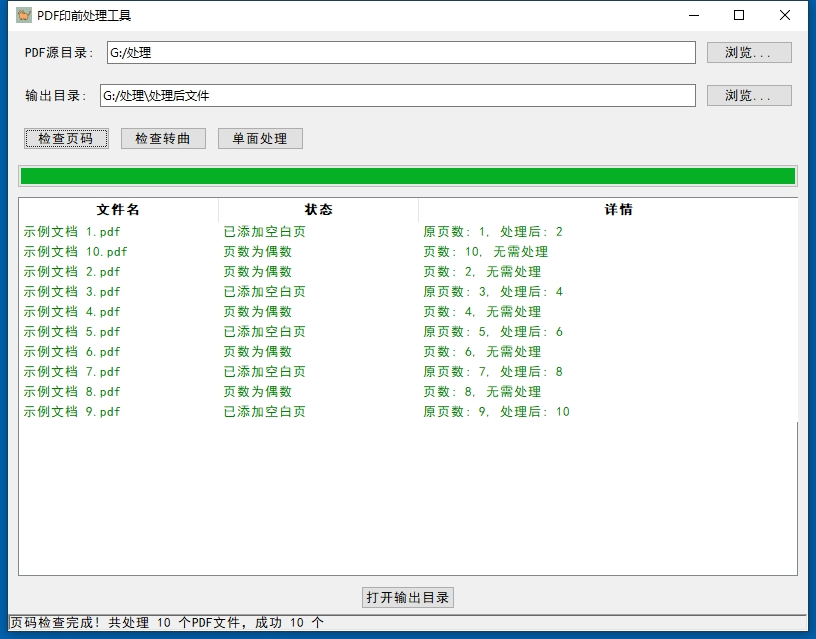
Task: Sort by 状态 column header
Action: 318,210
